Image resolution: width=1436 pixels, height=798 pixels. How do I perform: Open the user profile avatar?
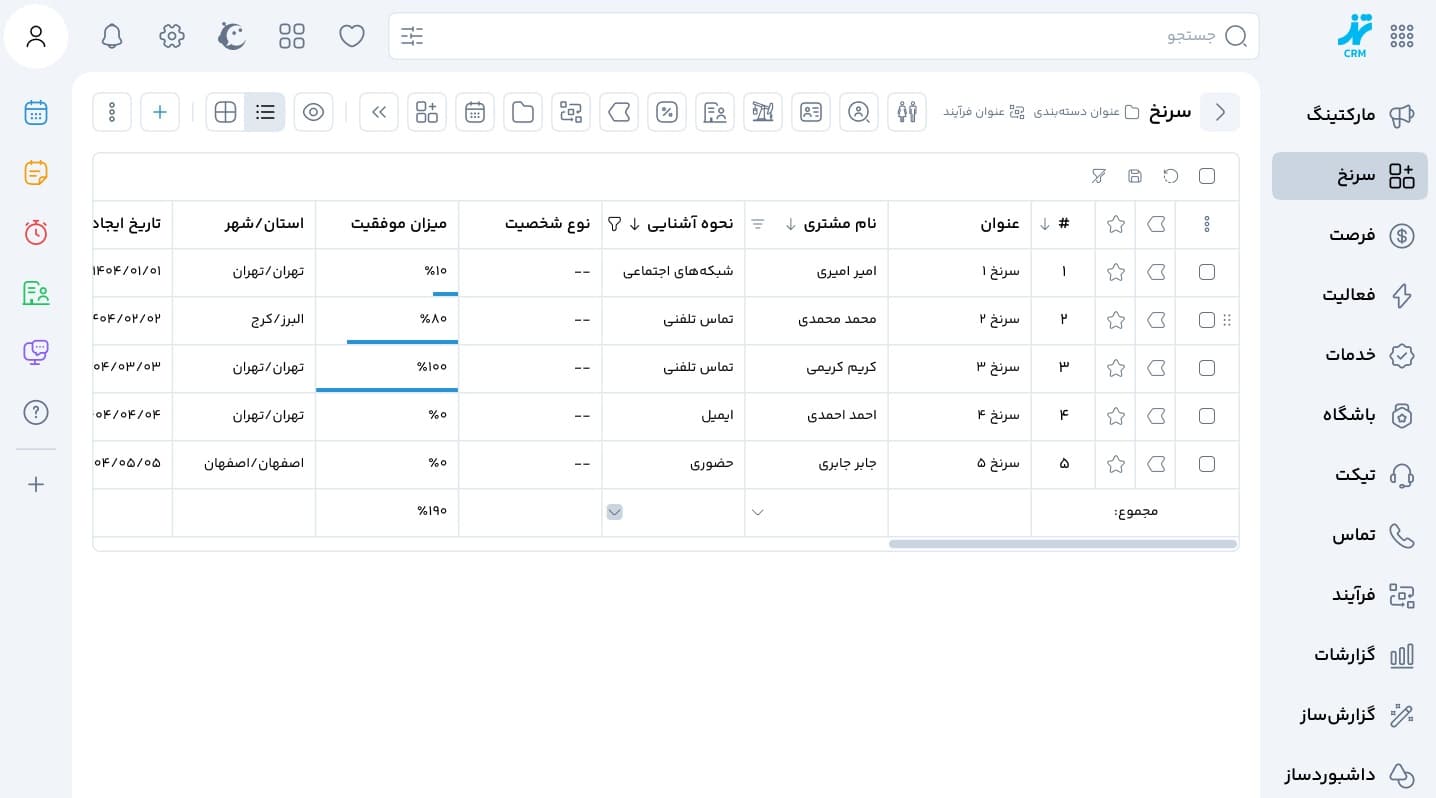(x=36, y=36)
